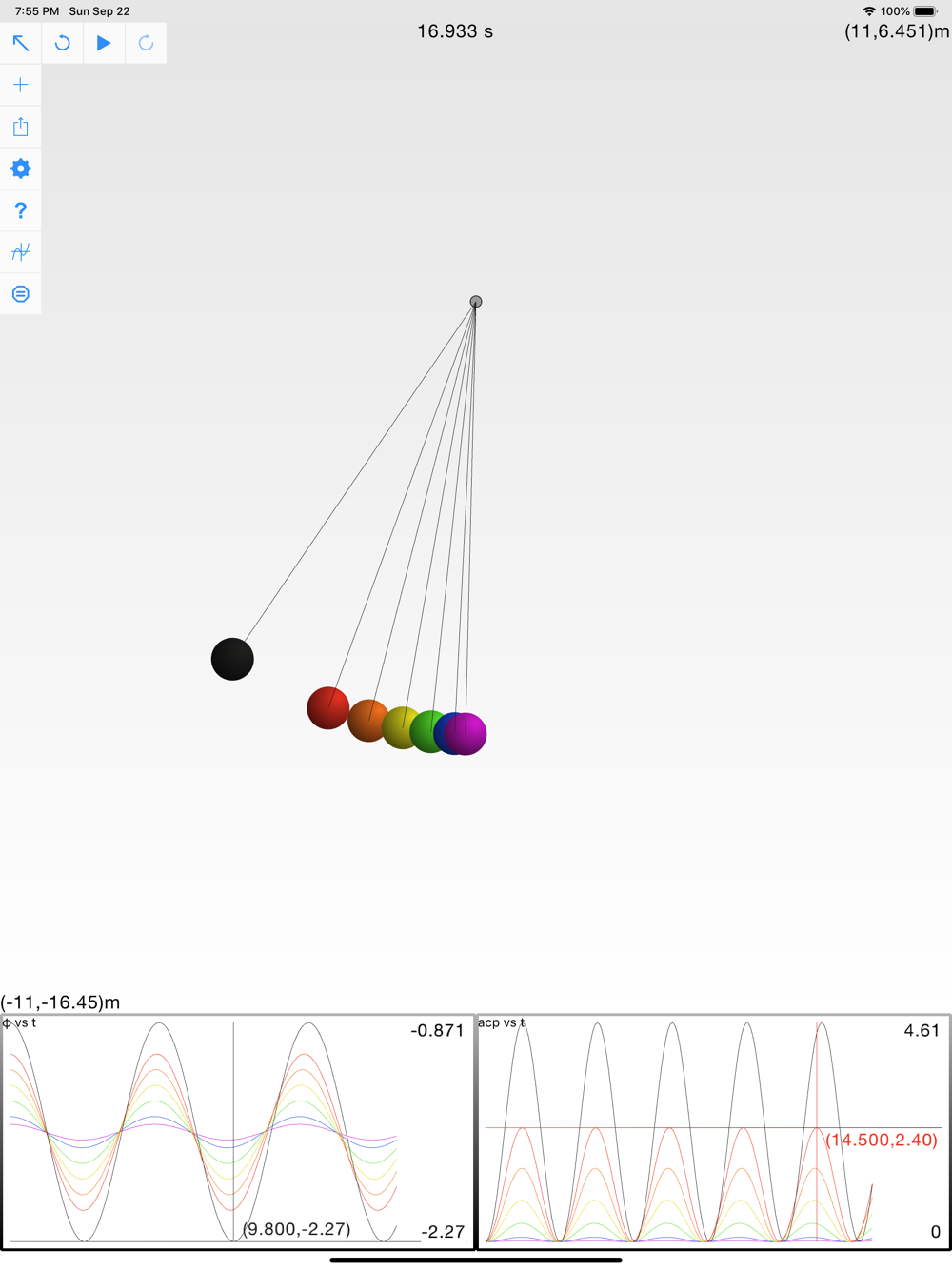Screen dimensions: 952x1270
Task: Click the greyed-out redo clockwise arrow
Action: pyautogui.click(x=146, y=43)
